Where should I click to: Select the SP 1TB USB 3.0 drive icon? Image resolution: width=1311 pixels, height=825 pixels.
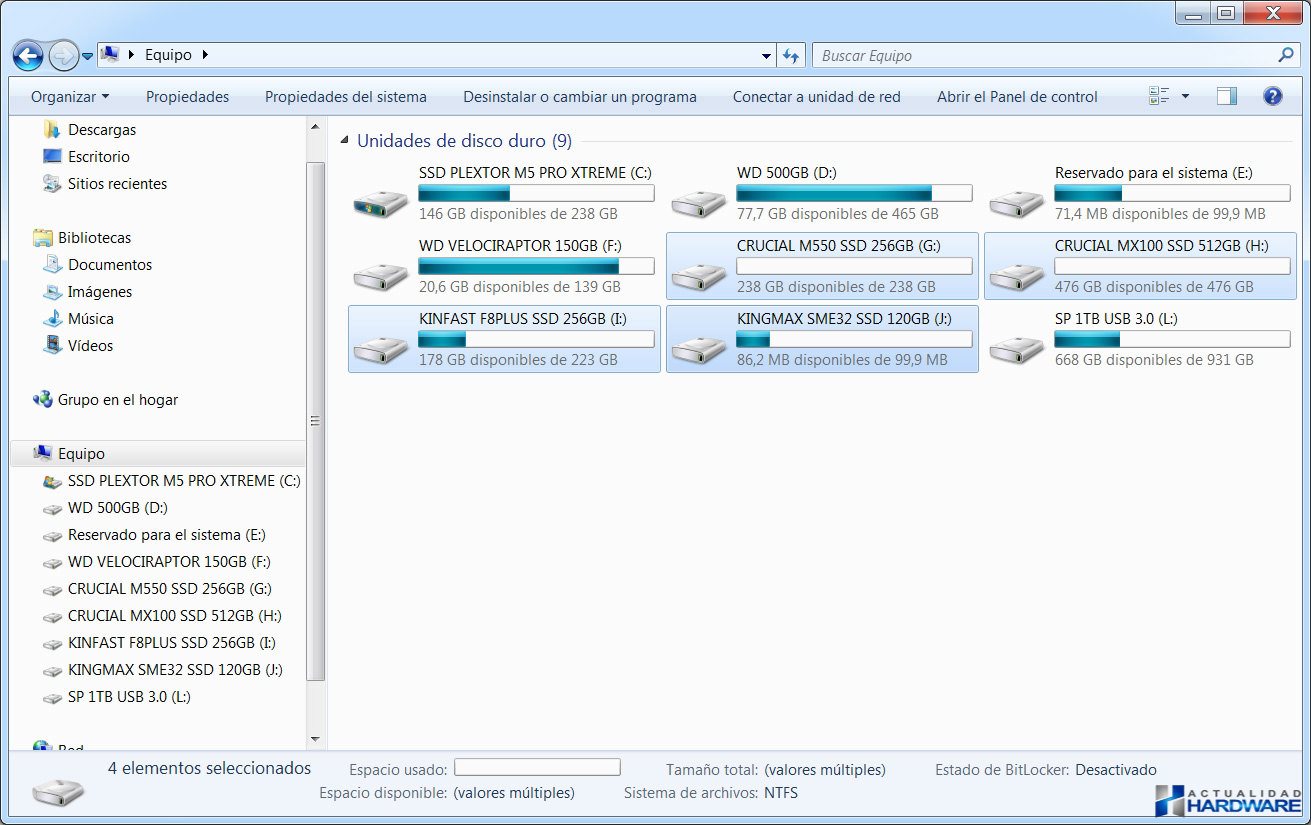point(1017,346)
